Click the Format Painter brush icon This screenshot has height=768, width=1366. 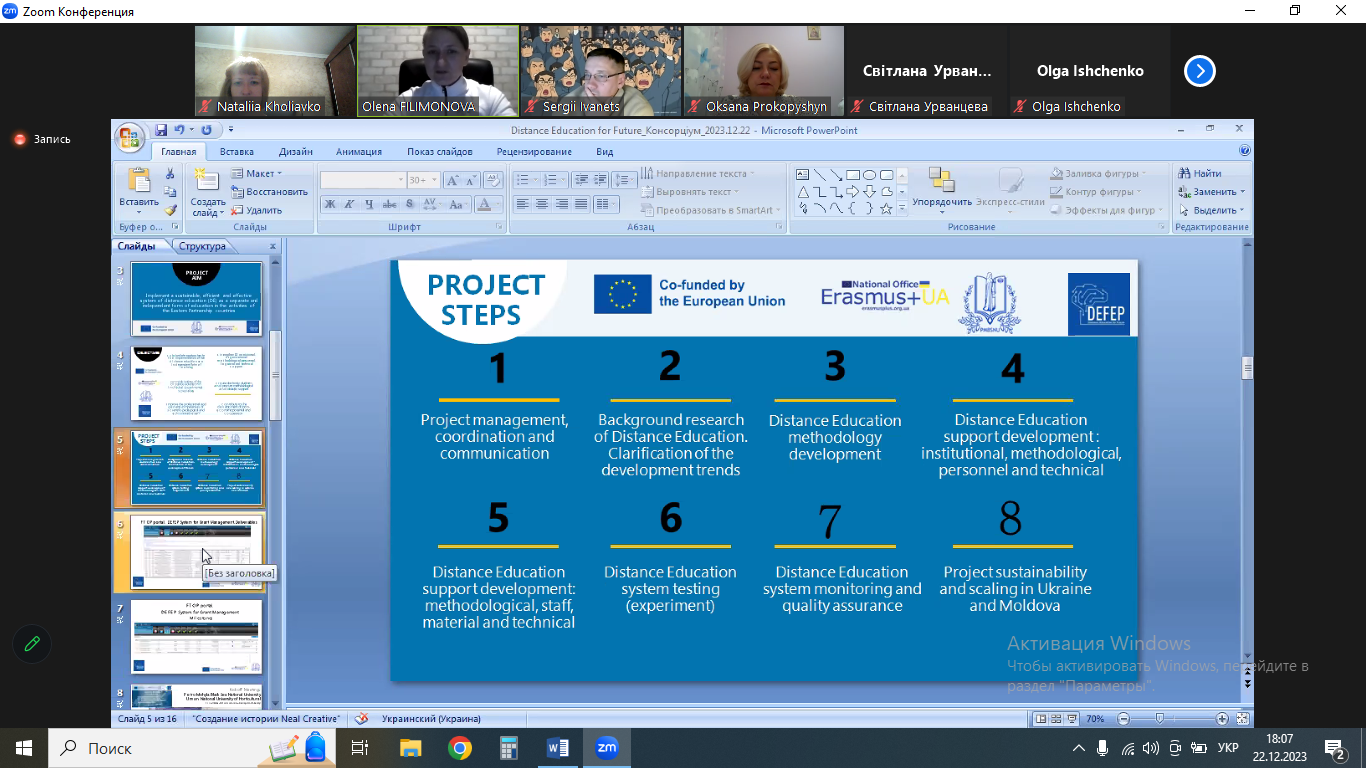170,211
